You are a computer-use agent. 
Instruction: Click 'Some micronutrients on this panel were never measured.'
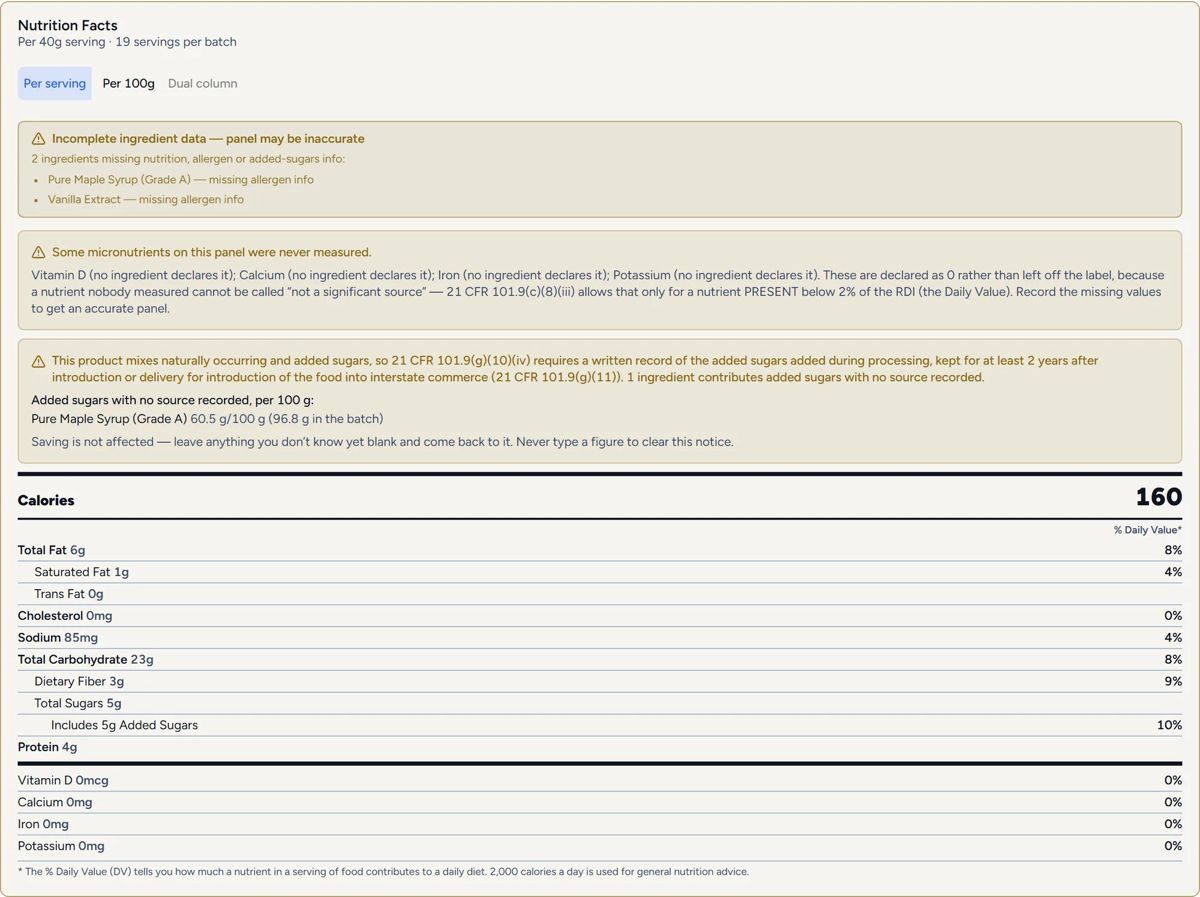click(212, 253)
